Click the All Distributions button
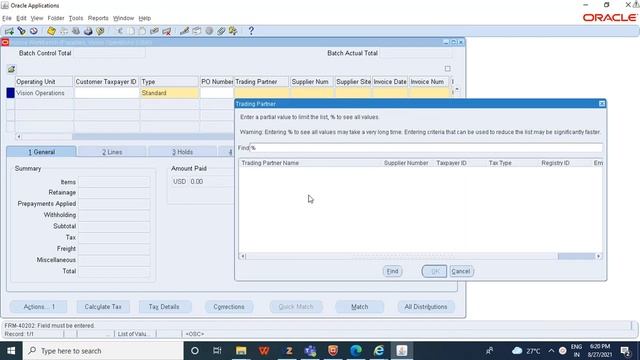This screenshot has height=360, width=640. [426, 307]
